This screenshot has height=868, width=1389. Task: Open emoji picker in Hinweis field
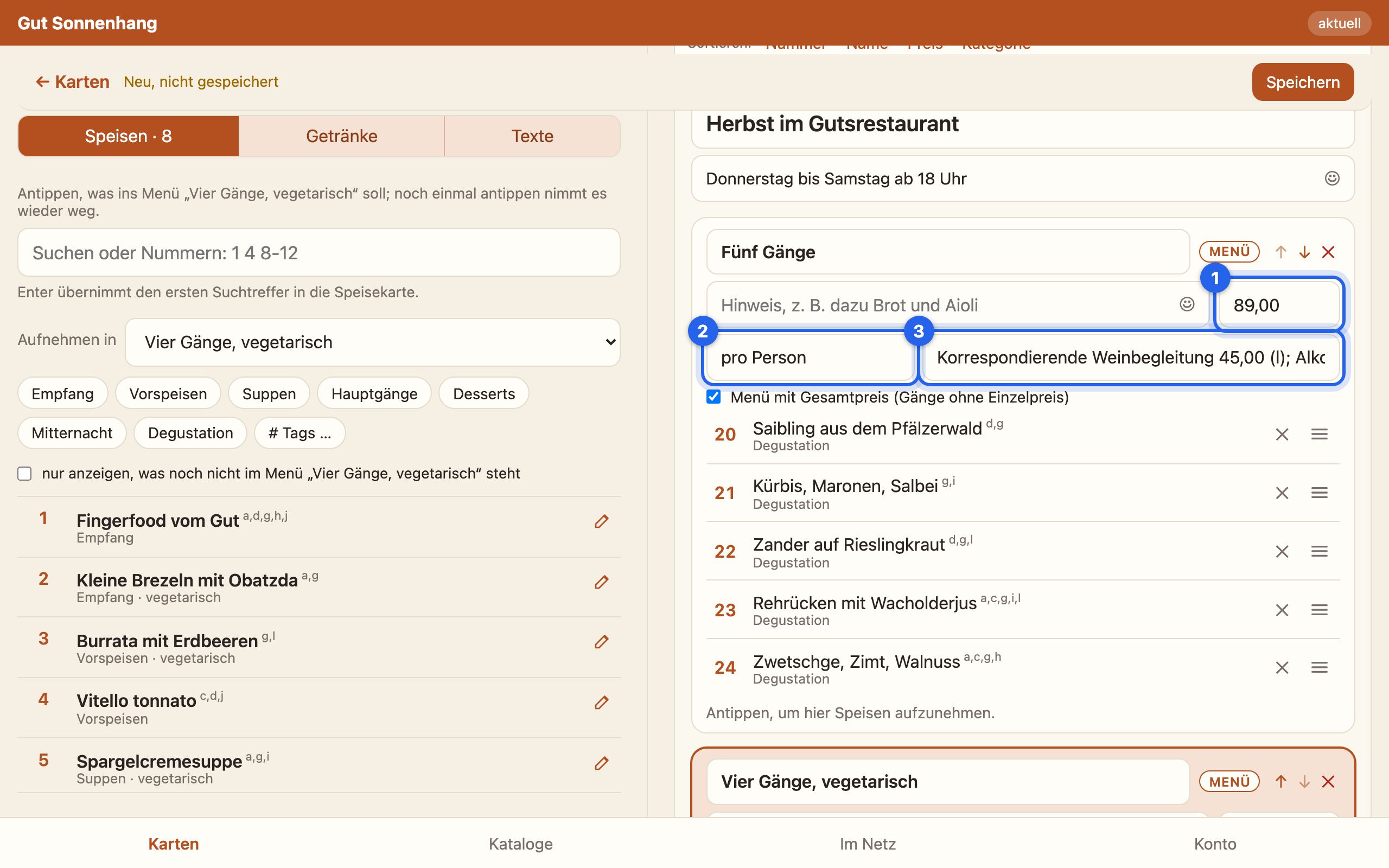coord(1187,304)
